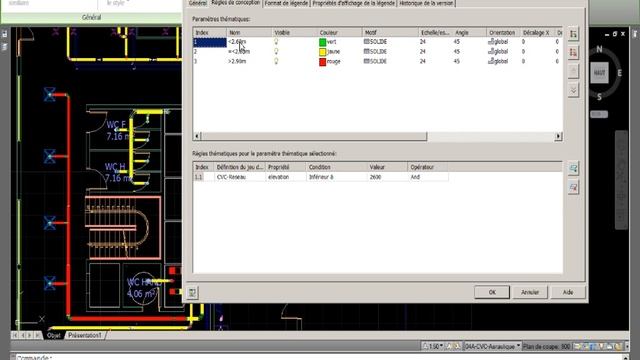Click the Plan de coupe: 800 button
This screenshot has height=360, width=640.
tap(547, 347)
